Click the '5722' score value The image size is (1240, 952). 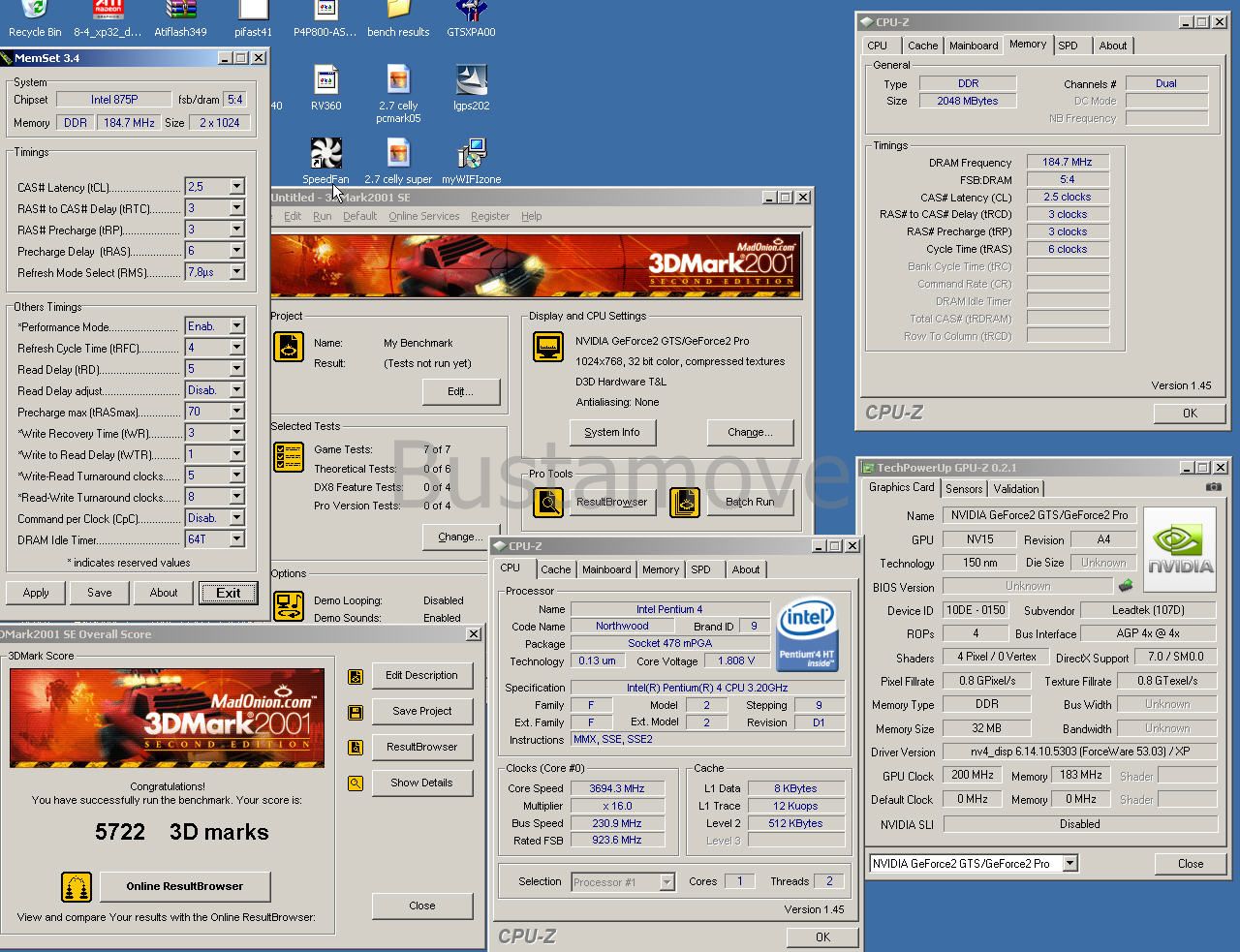[x=120, y=832]
